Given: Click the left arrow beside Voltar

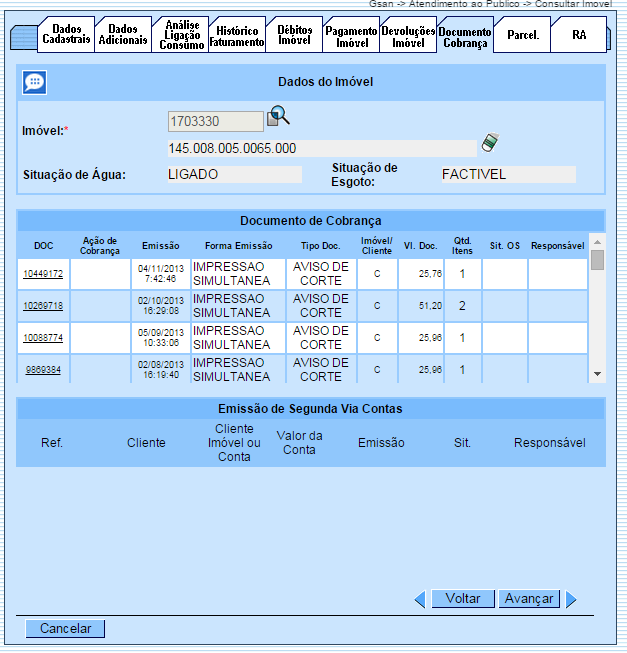Looking at the screenshot, I should 421,599.
